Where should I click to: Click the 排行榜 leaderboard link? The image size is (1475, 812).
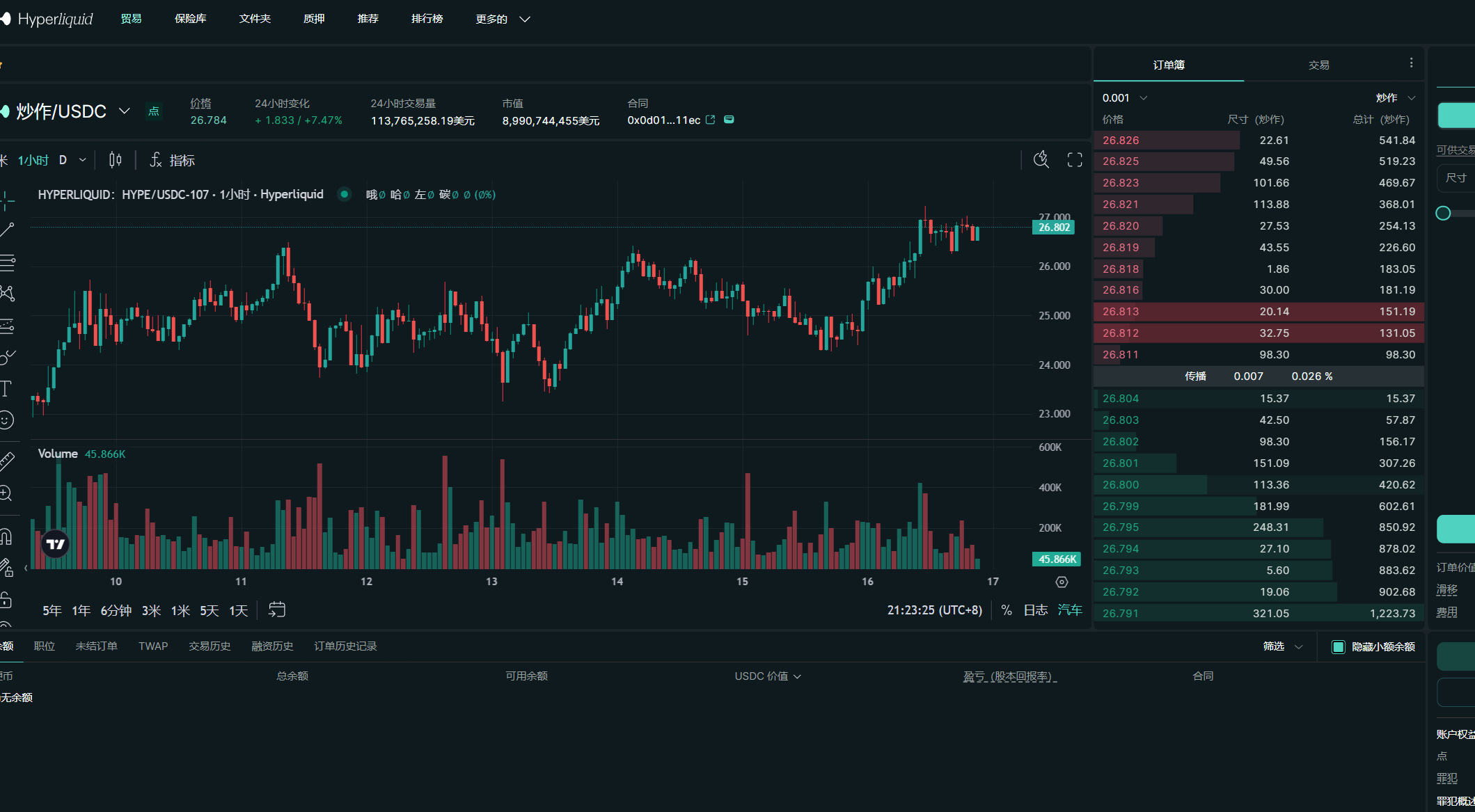point(427,19)
